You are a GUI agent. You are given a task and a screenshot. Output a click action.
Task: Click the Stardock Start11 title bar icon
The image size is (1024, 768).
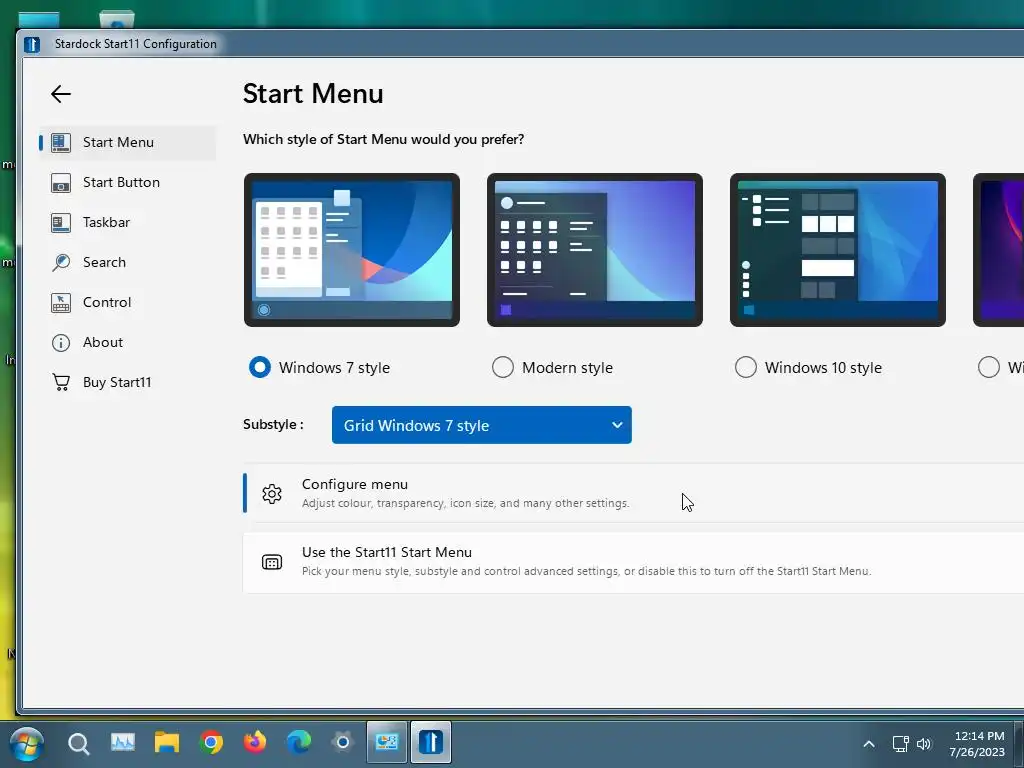pos(32,44)
